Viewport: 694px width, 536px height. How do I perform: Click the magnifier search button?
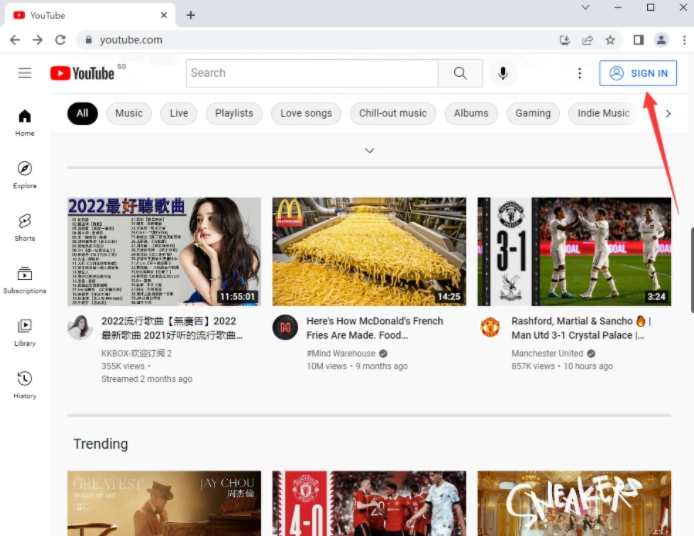[460, 73]
